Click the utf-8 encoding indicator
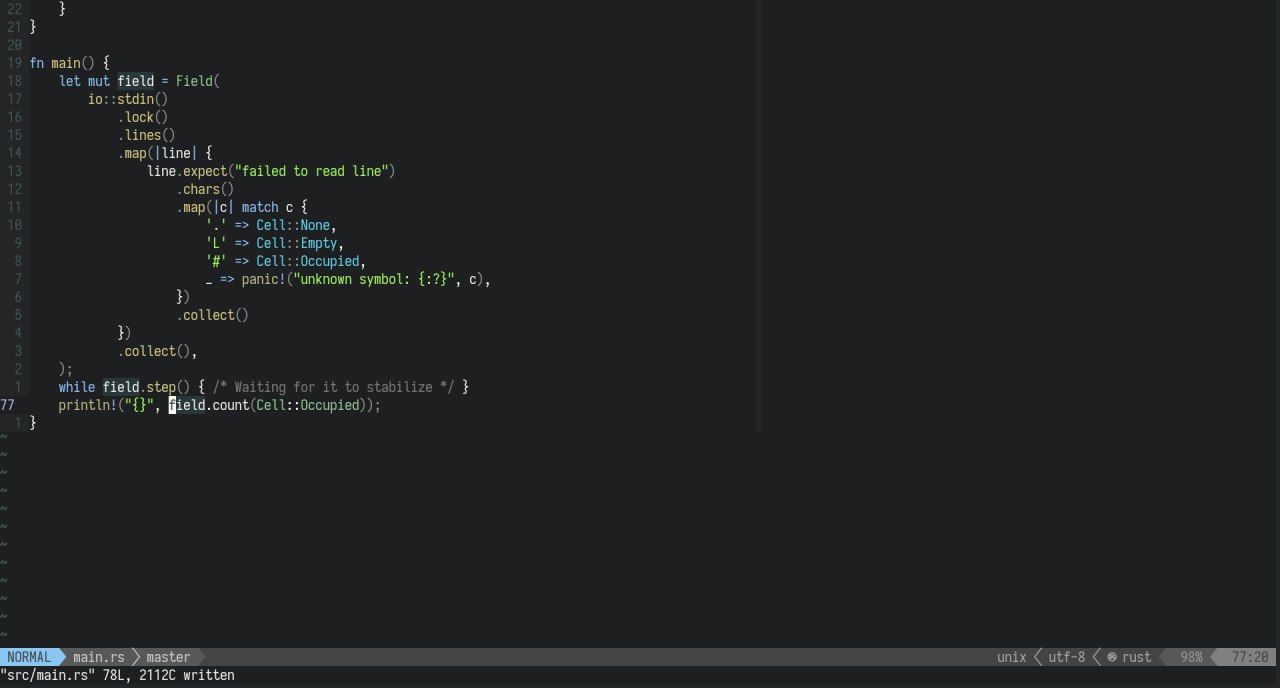This screenshot has width=1280, height=688. 1066,657
